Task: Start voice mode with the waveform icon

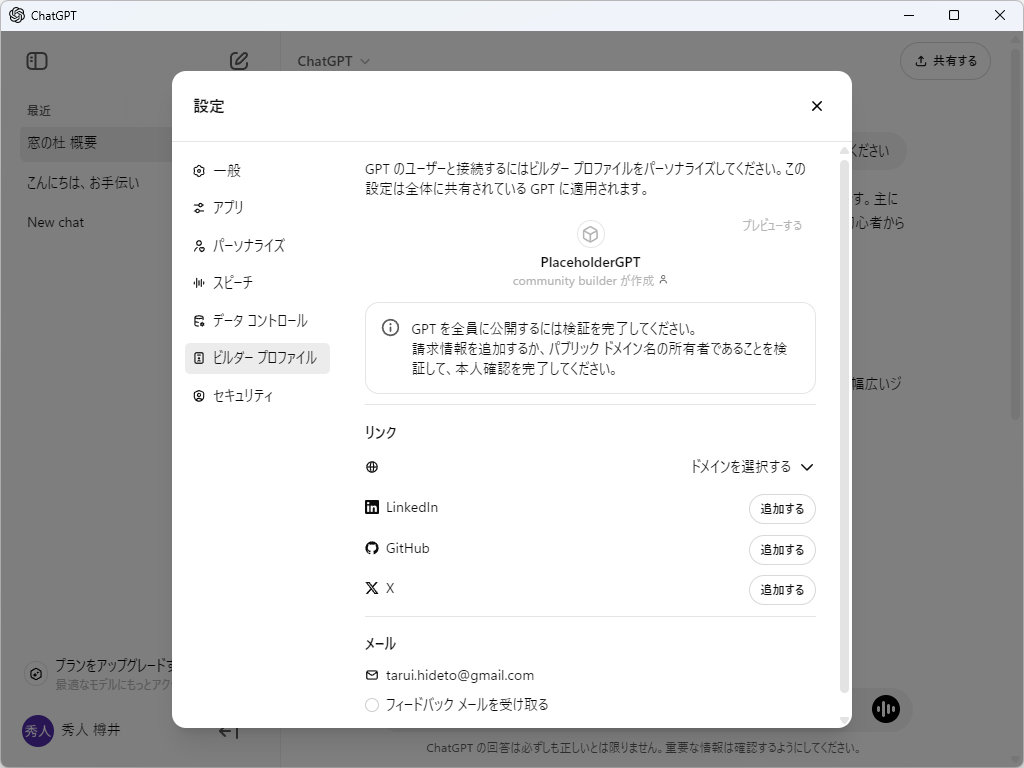Action: tap(885, 709)
